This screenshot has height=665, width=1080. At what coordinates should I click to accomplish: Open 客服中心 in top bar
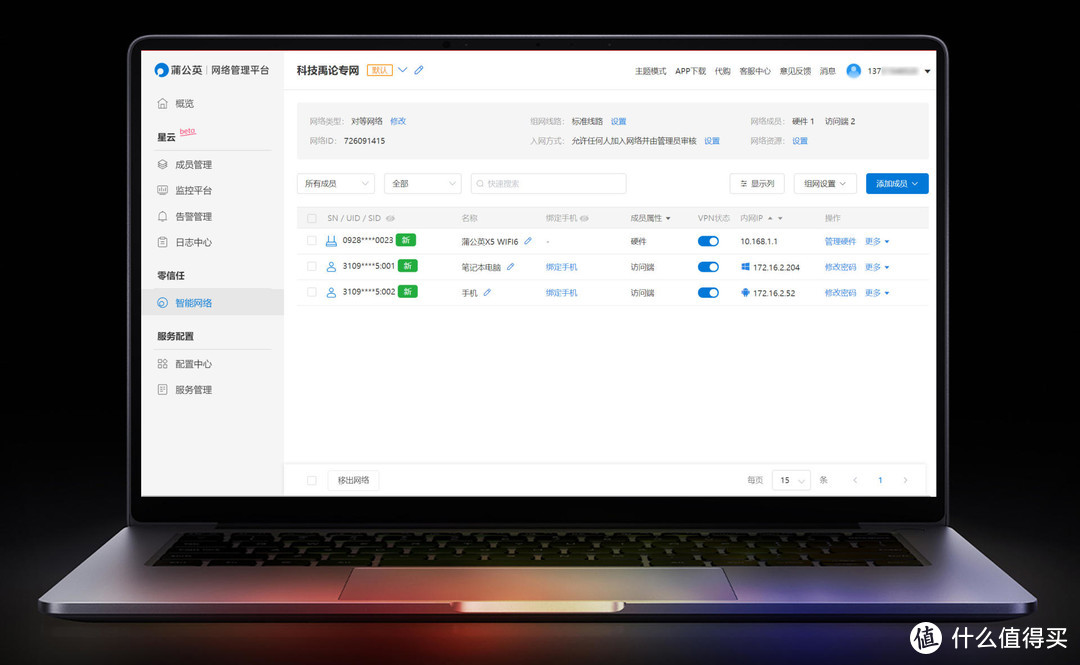[x=755, y=71]
